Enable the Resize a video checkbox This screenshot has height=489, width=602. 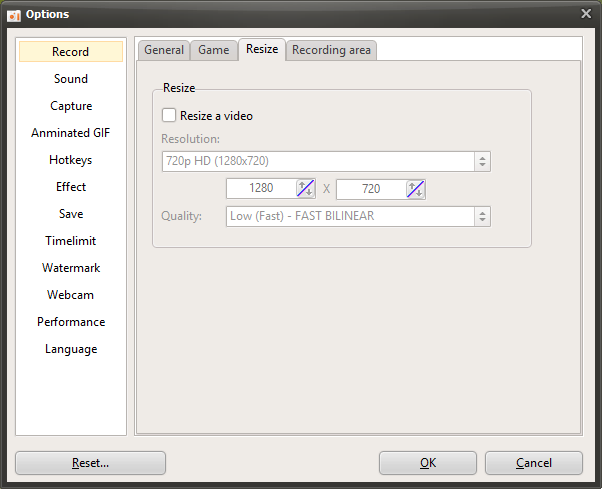[x=169, y=116]
